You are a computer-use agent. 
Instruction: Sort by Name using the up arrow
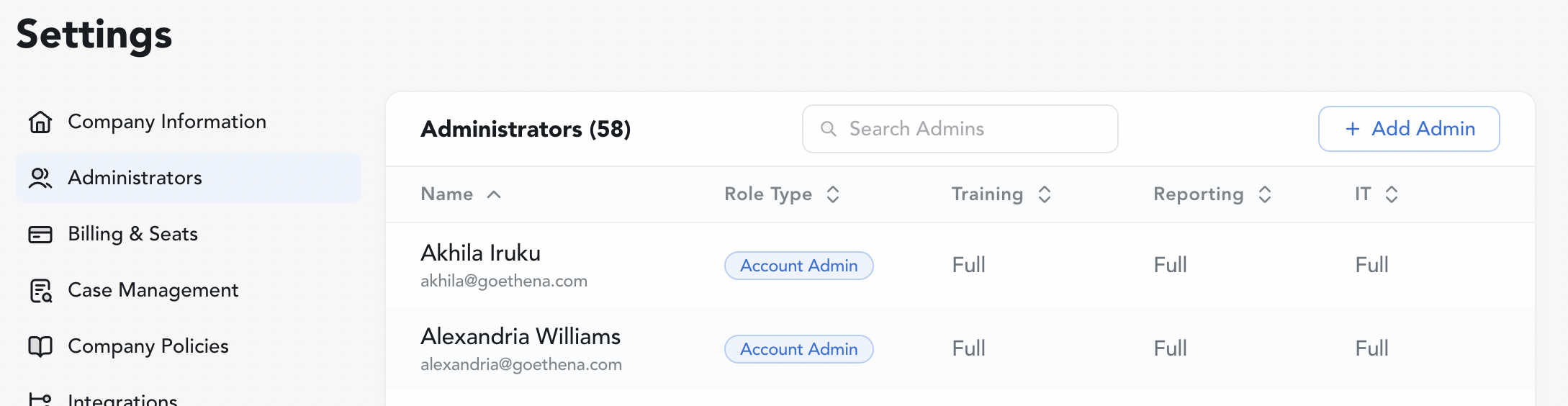494,194
